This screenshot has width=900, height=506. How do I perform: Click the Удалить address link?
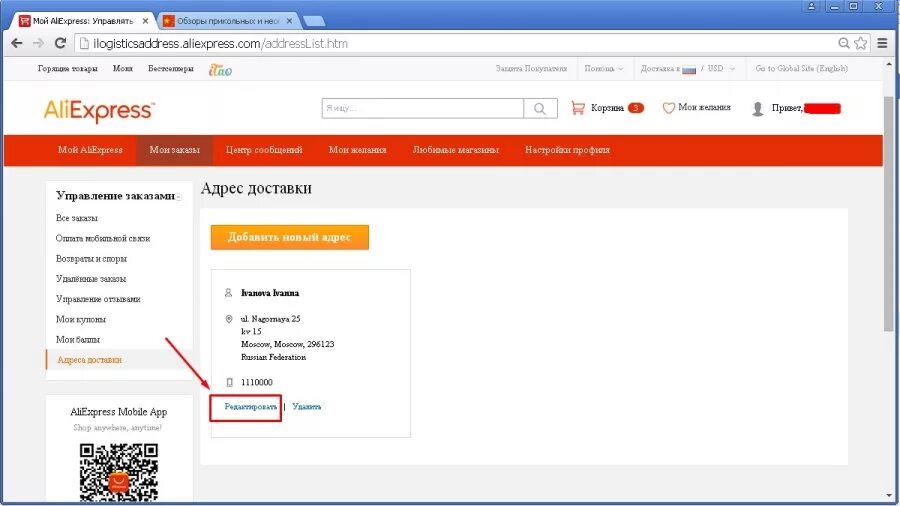pyautogui.click(x=307, y=407)
